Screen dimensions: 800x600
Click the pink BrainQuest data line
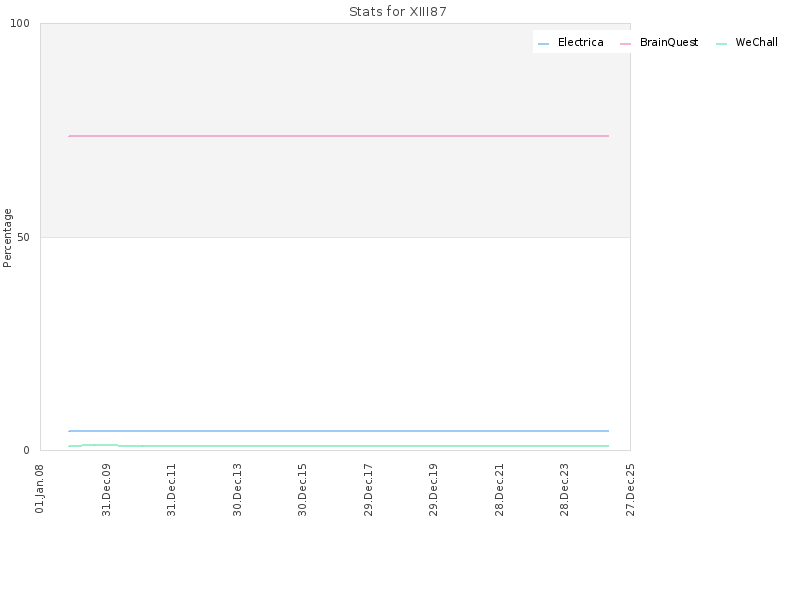[x=339, y=136]
